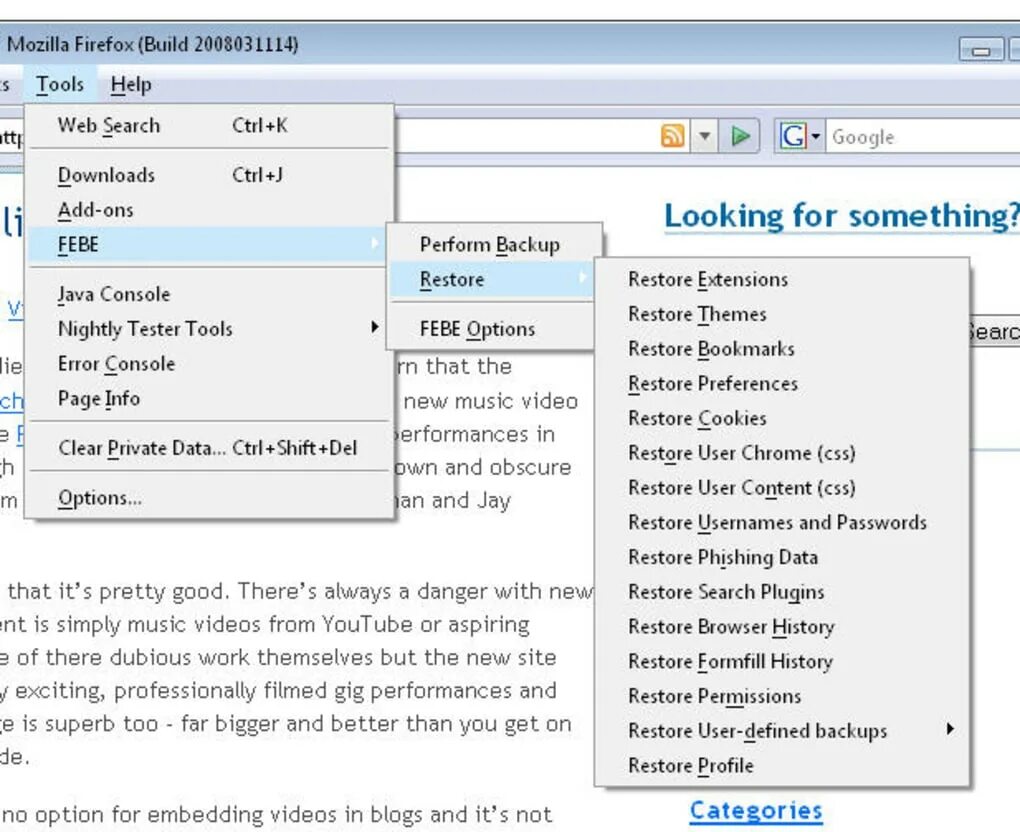Open the address bar history dropdown arrow
The width and height of the screenshot is (1020, 832).
coord(705,137)
